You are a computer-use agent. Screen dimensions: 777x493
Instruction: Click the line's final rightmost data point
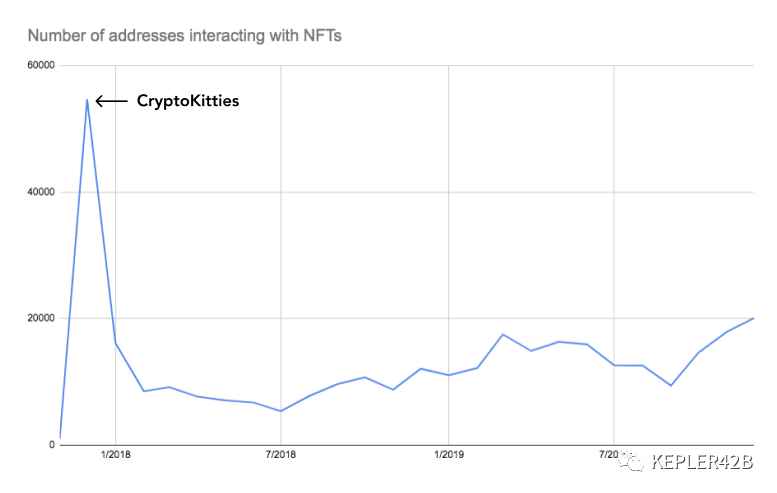point(753,318)
